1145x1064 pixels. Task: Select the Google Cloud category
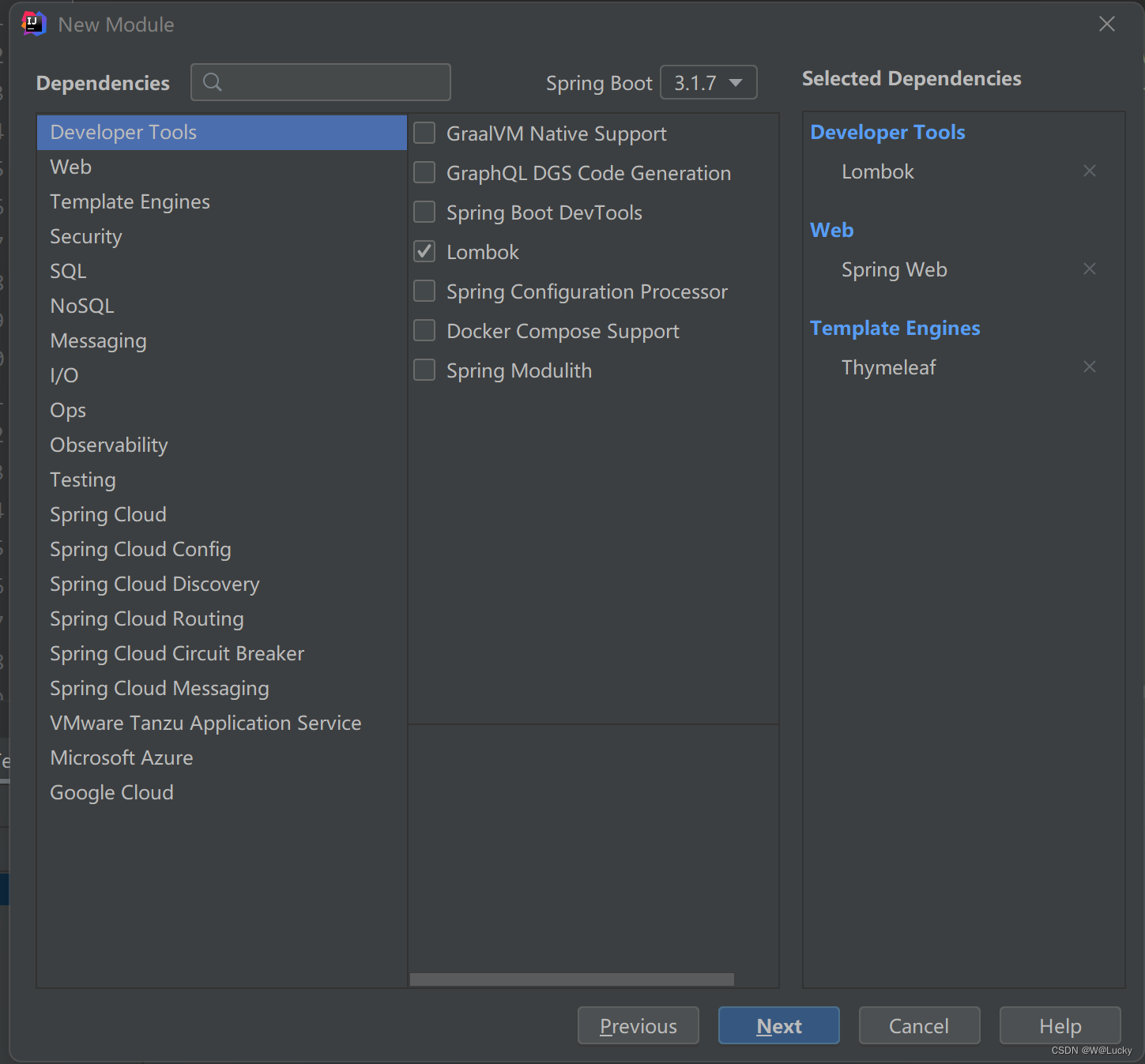(x=222, y=792)
